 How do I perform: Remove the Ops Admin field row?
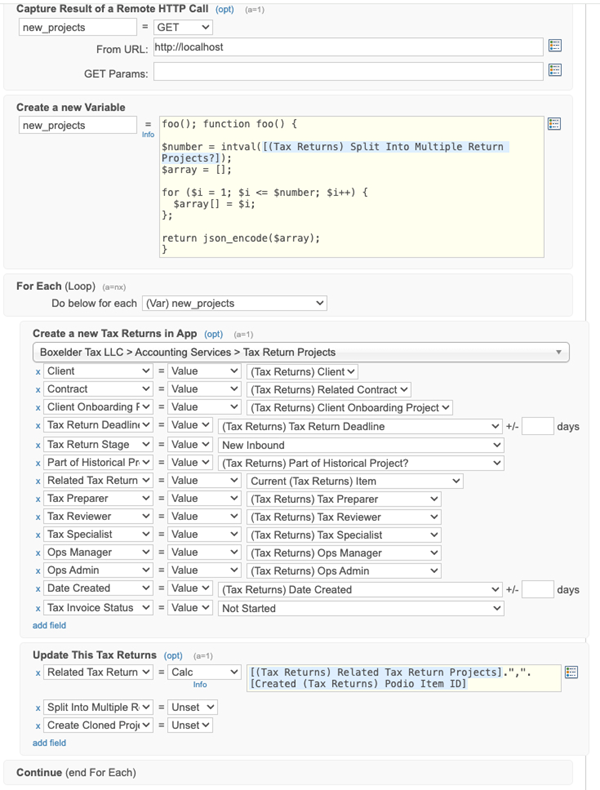coord(39,571)
